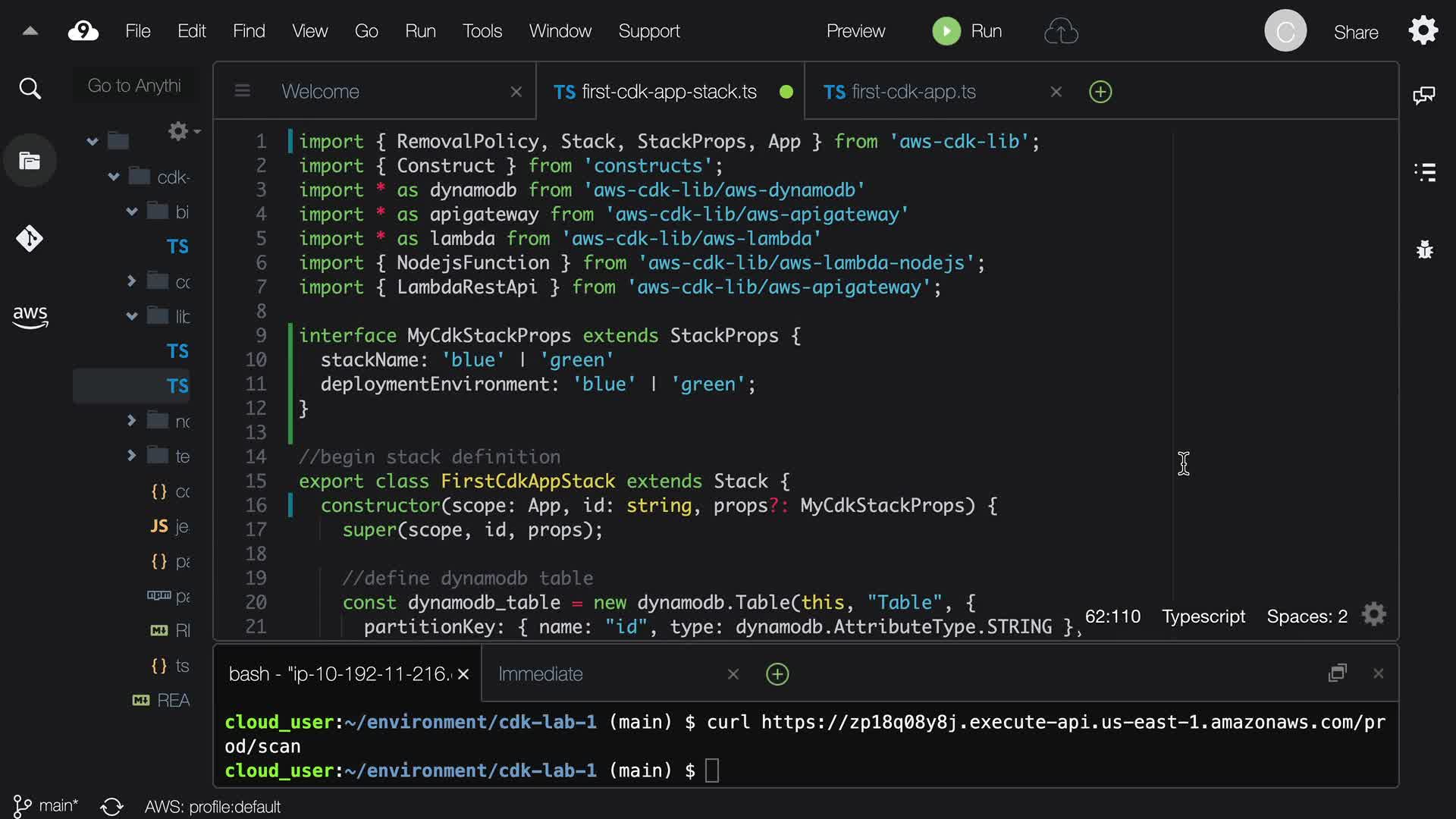Open the Source Control git panel icon
Viewport: 1456px width, 819px height.
[x=30, y=239]
